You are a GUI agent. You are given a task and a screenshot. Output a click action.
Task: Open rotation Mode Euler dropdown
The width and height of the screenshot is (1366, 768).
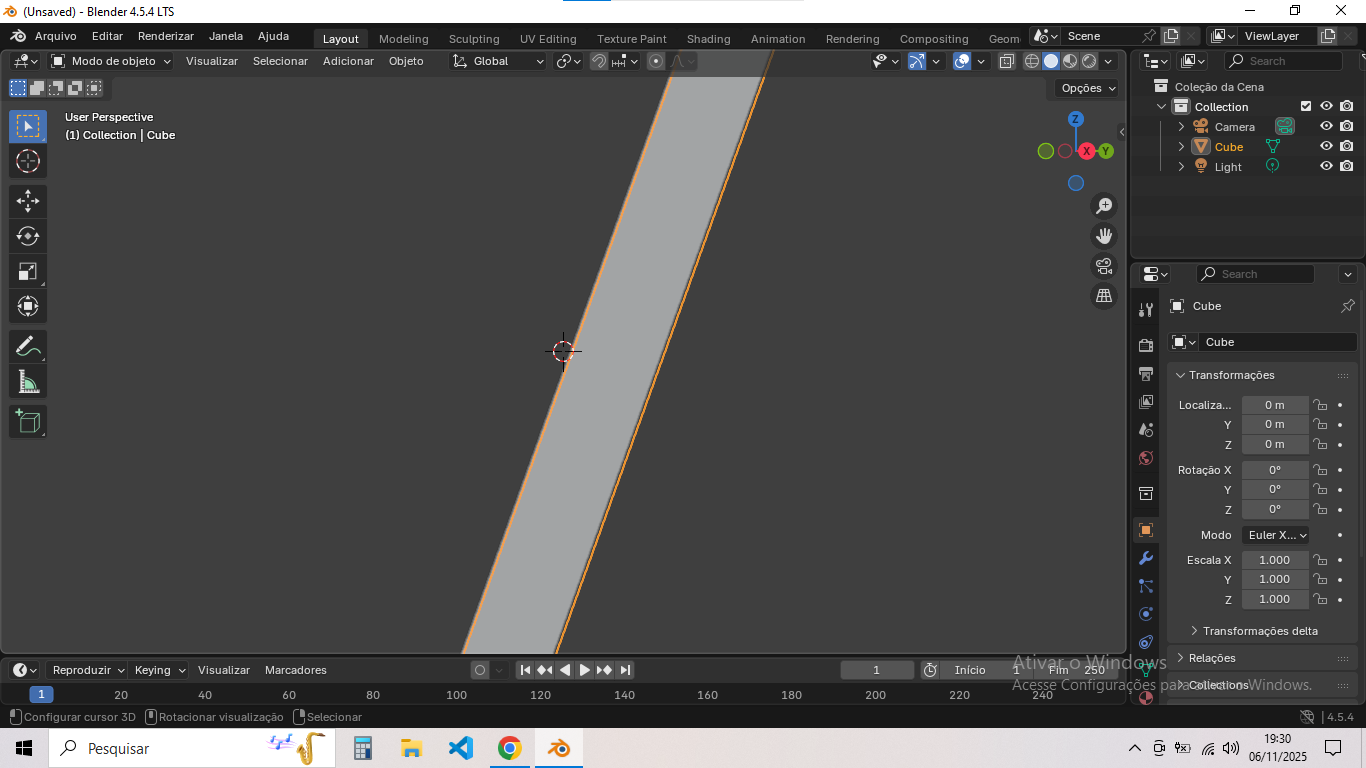click(1275, 535)
